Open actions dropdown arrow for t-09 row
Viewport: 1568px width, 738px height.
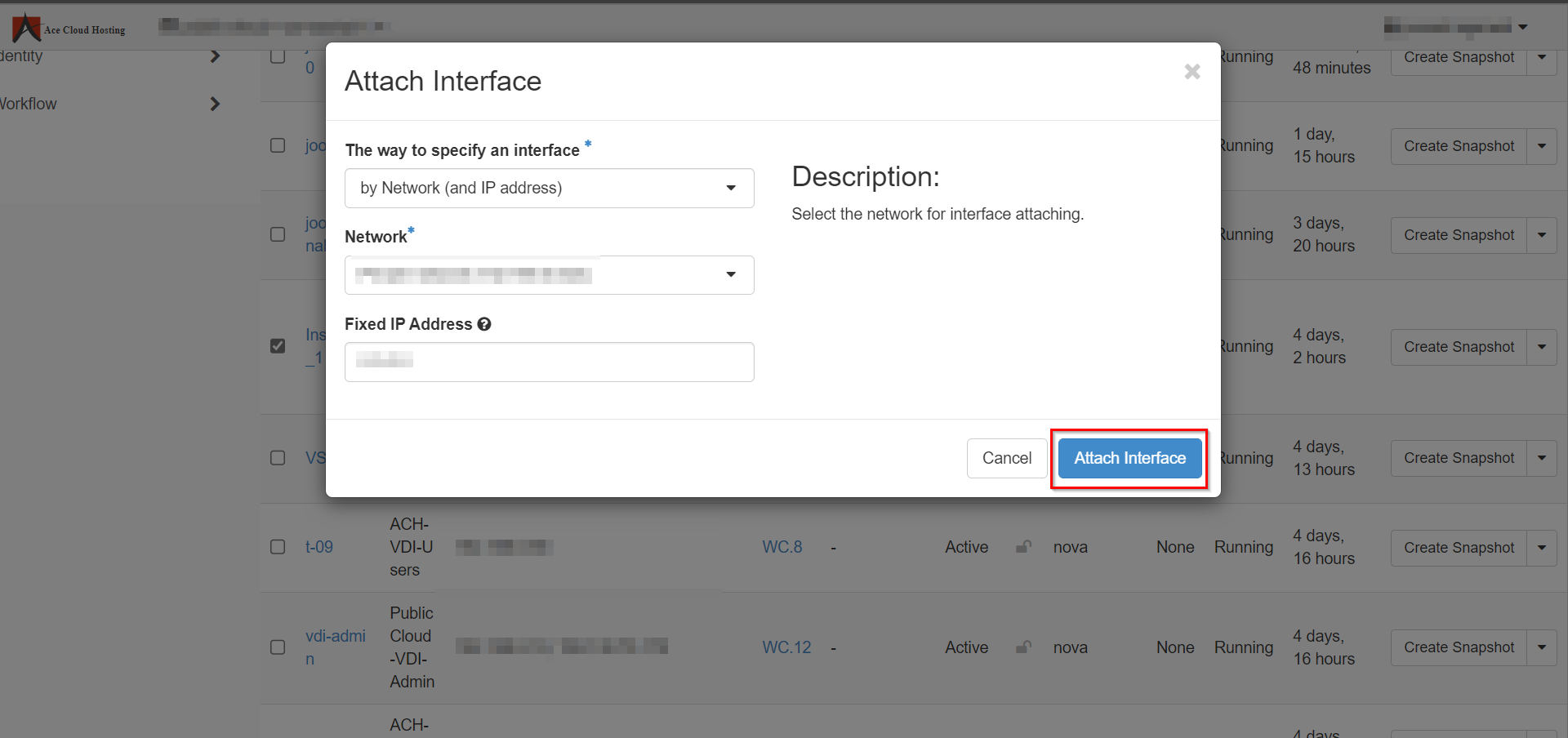pos(1541,548)
